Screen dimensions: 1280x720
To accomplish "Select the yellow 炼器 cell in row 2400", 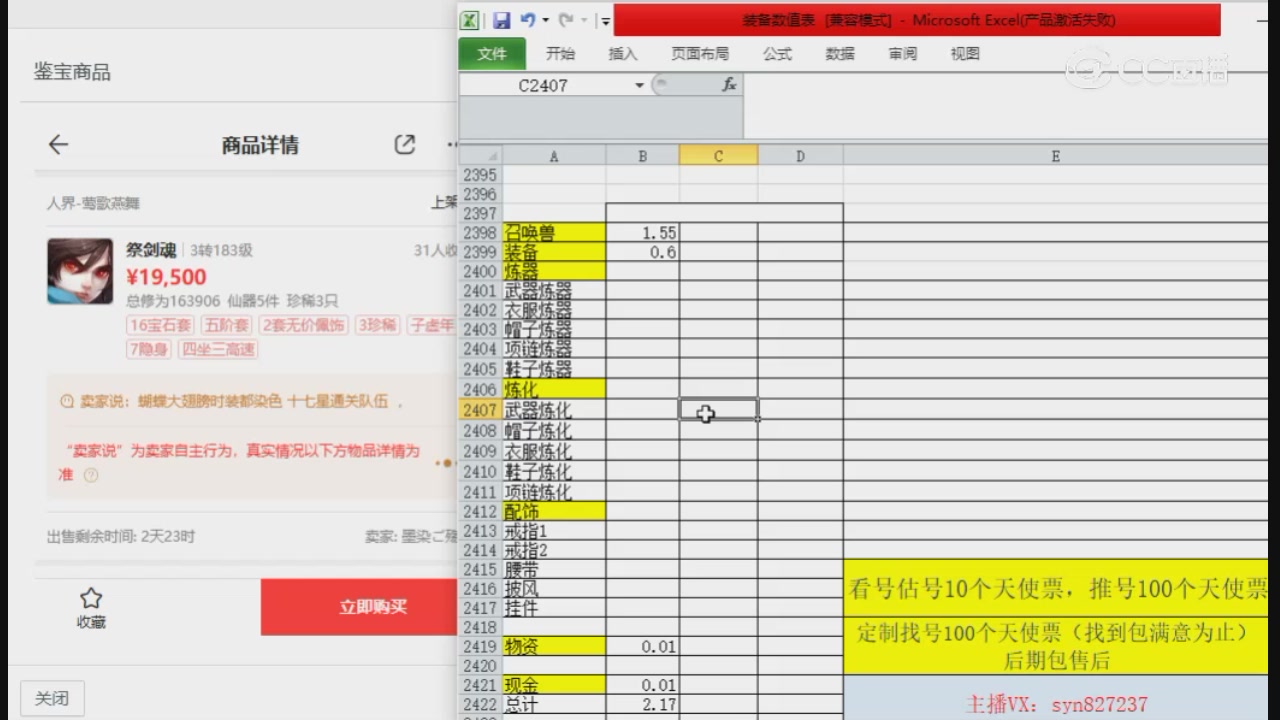I will [554, 271].
